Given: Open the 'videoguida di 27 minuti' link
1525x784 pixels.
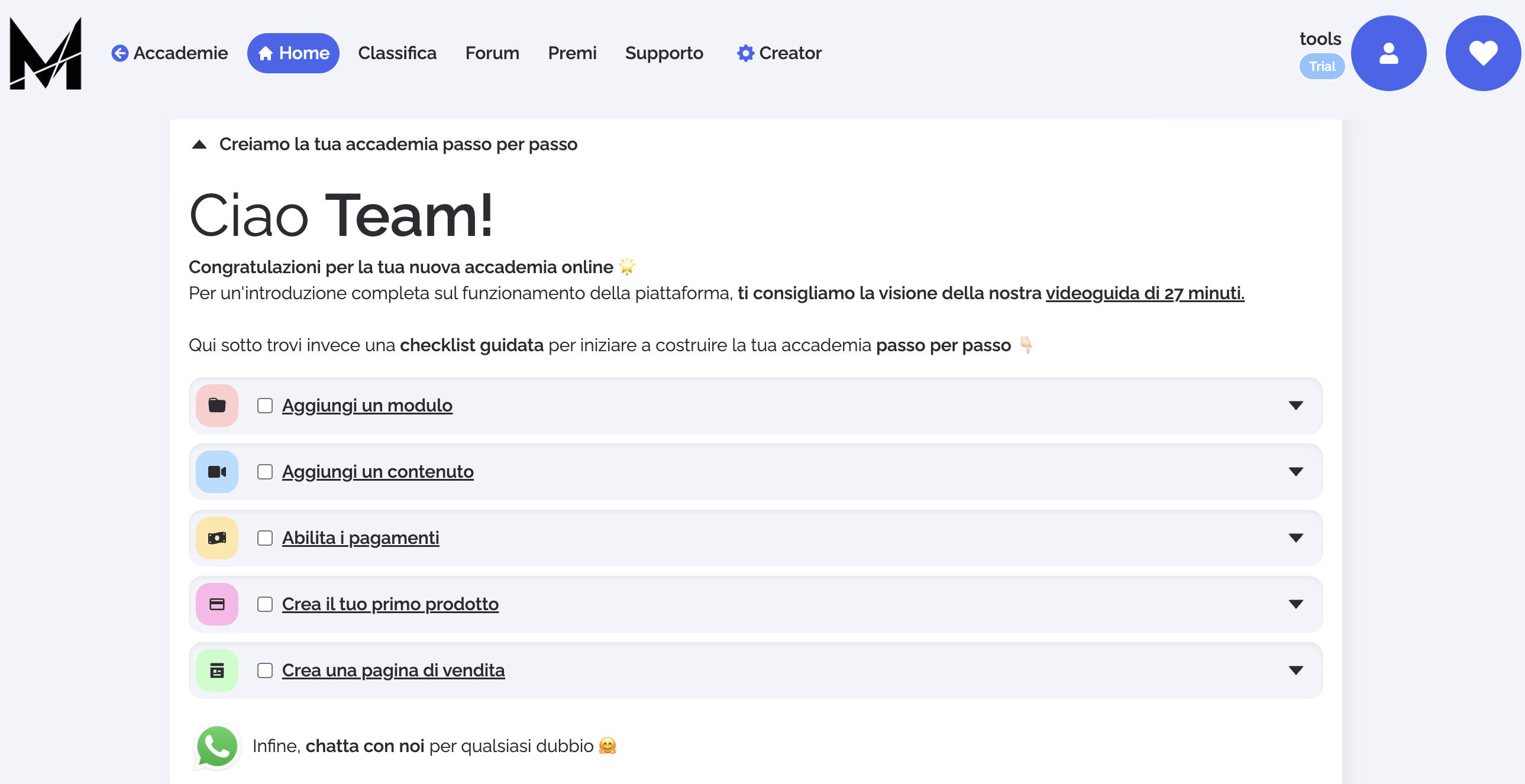Looking at the screenshot, I should [x=1145, y=293].
